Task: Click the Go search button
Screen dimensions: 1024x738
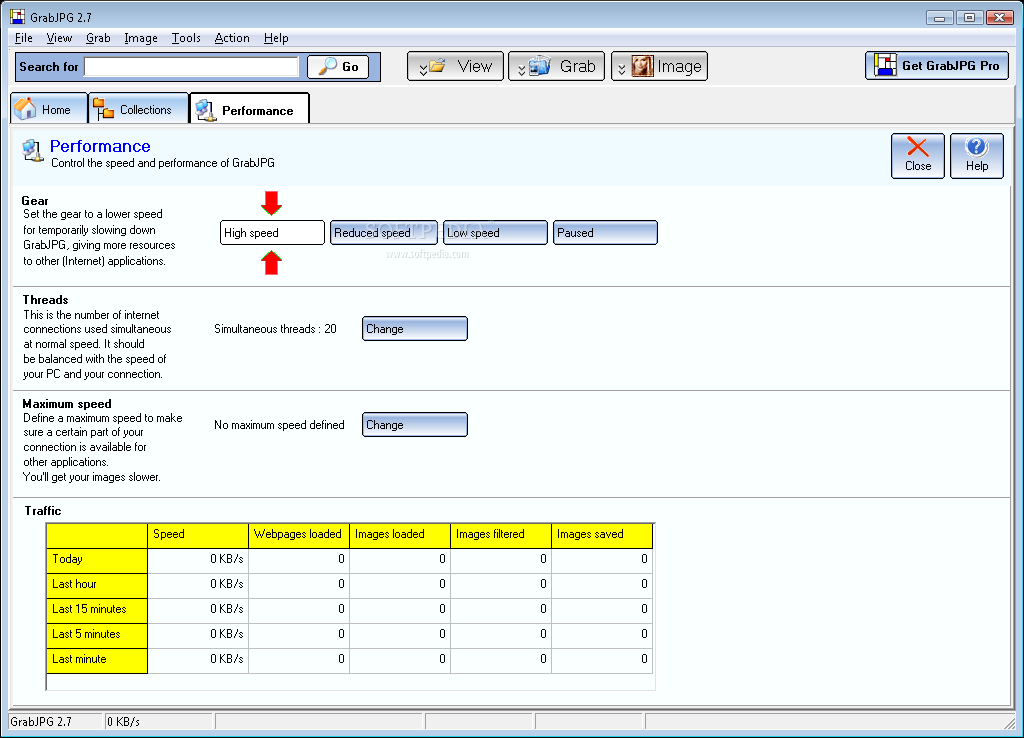Action: coord(338,66)
